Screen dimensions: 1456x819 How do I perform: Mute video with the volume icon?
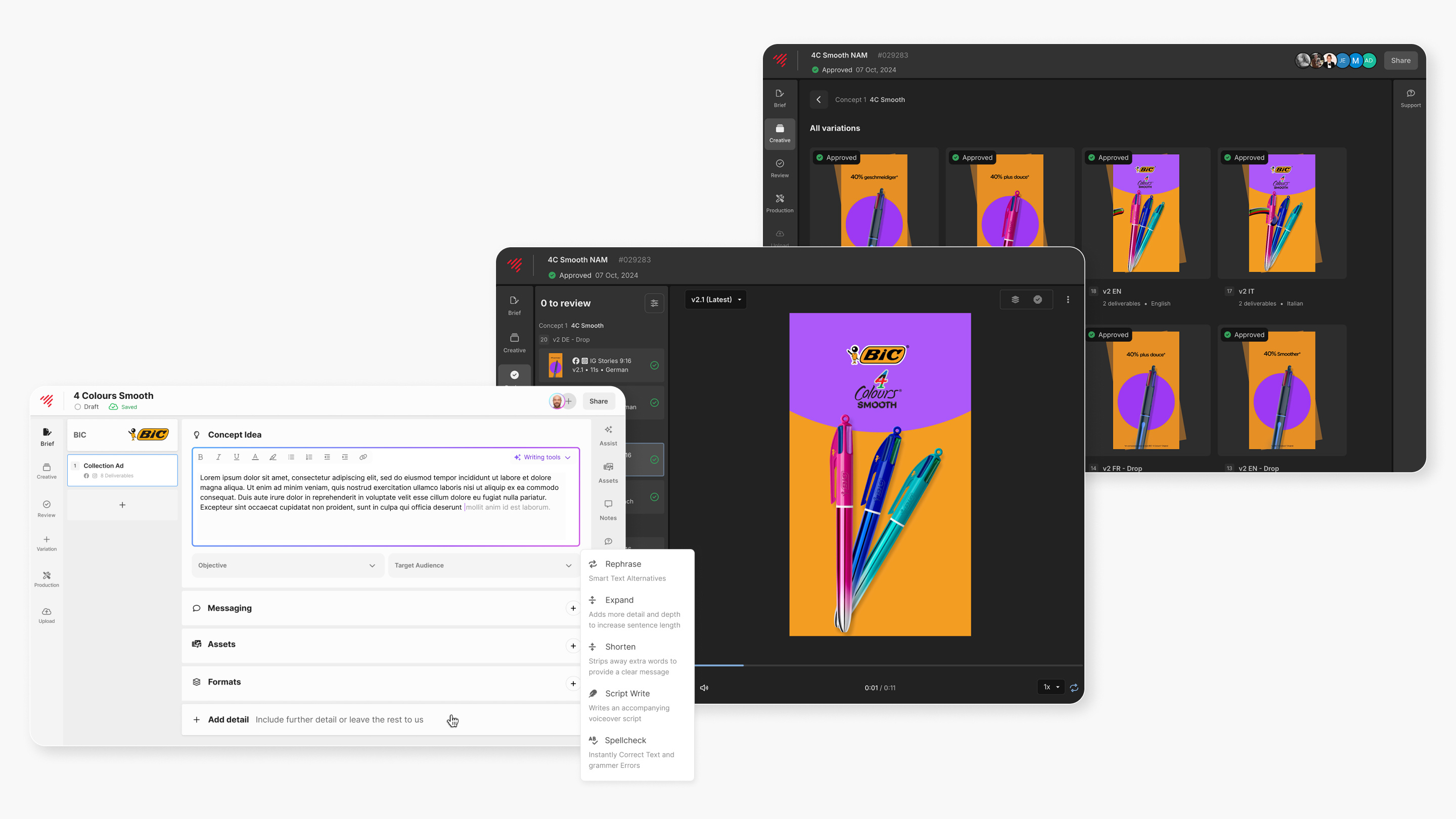coord(704,688)
